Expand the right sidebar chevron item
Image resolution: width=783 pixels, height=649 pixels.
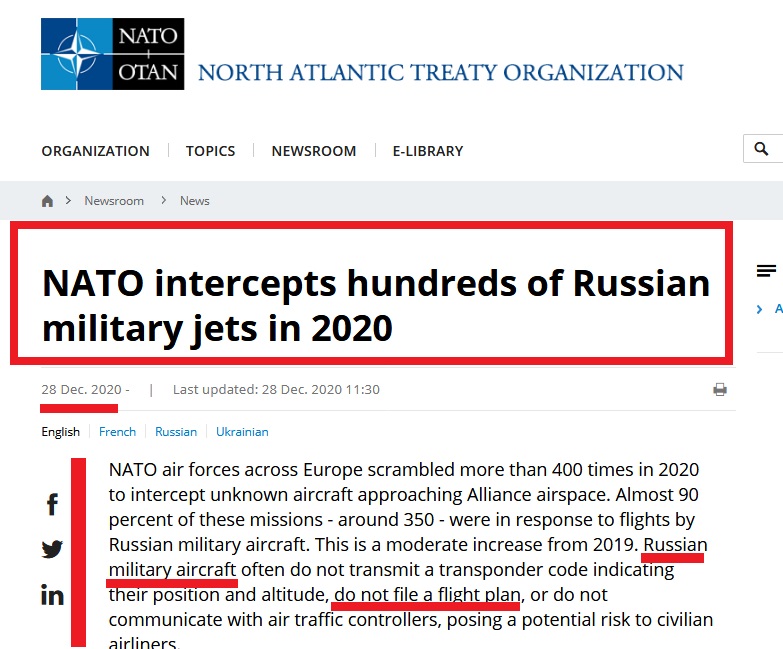[761, 310]
